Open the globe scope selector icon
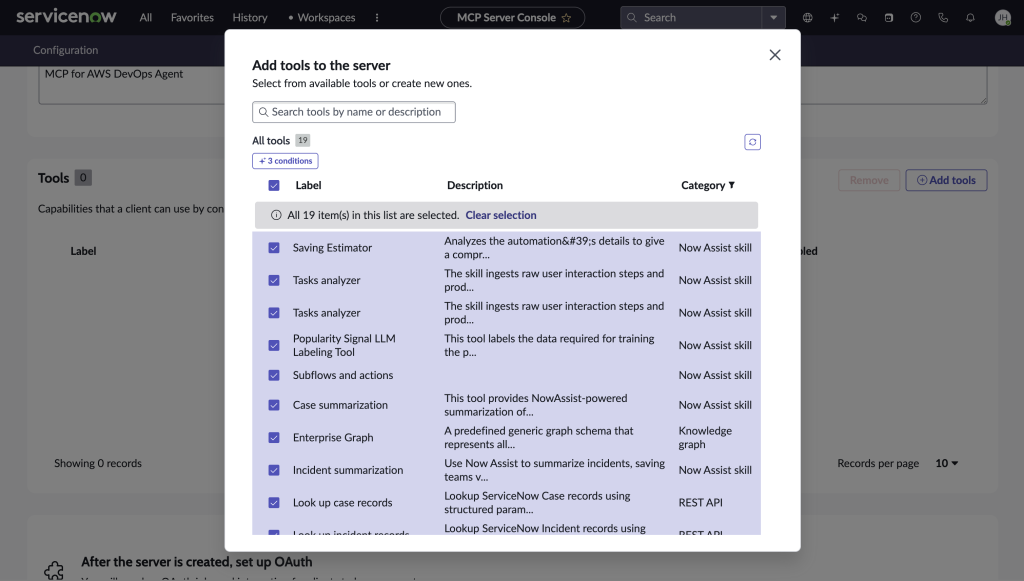The height and width of the screenshot is (581, 1024). [x=808, y=18]
